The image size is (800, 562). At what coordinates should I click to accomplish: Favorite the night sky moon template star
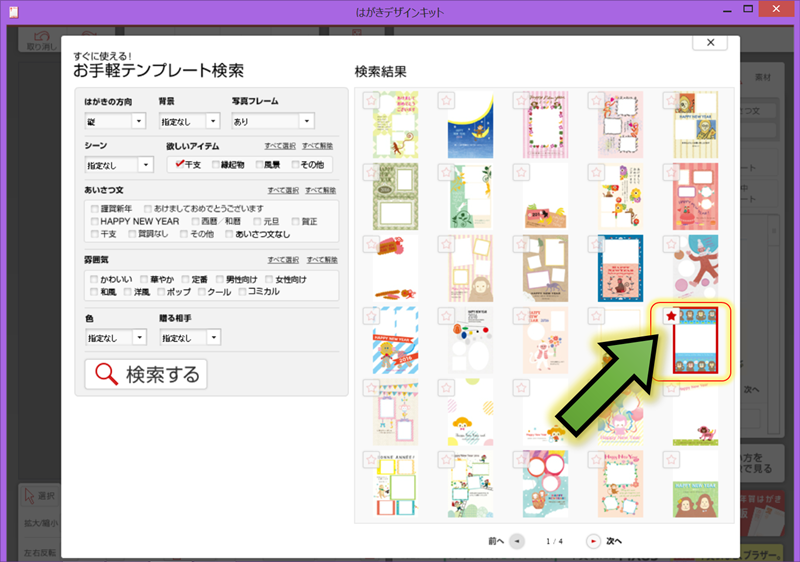(x=446, y=101)
